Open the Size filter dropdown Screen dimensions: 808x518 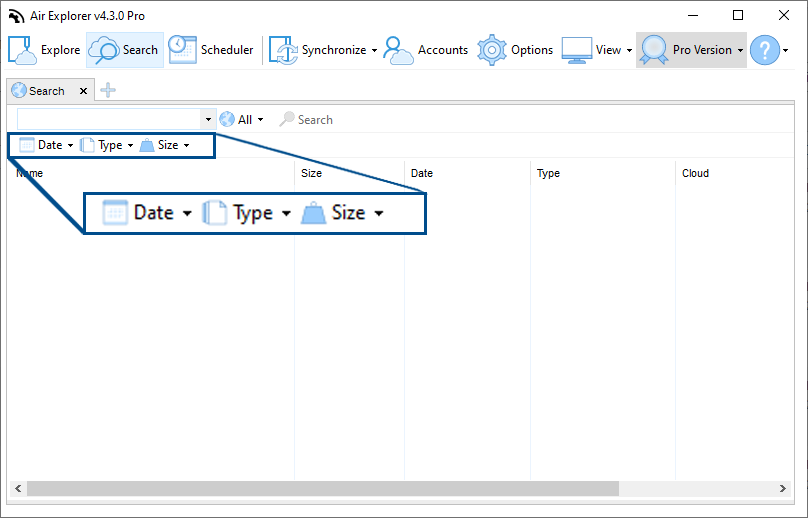[164, 145]
